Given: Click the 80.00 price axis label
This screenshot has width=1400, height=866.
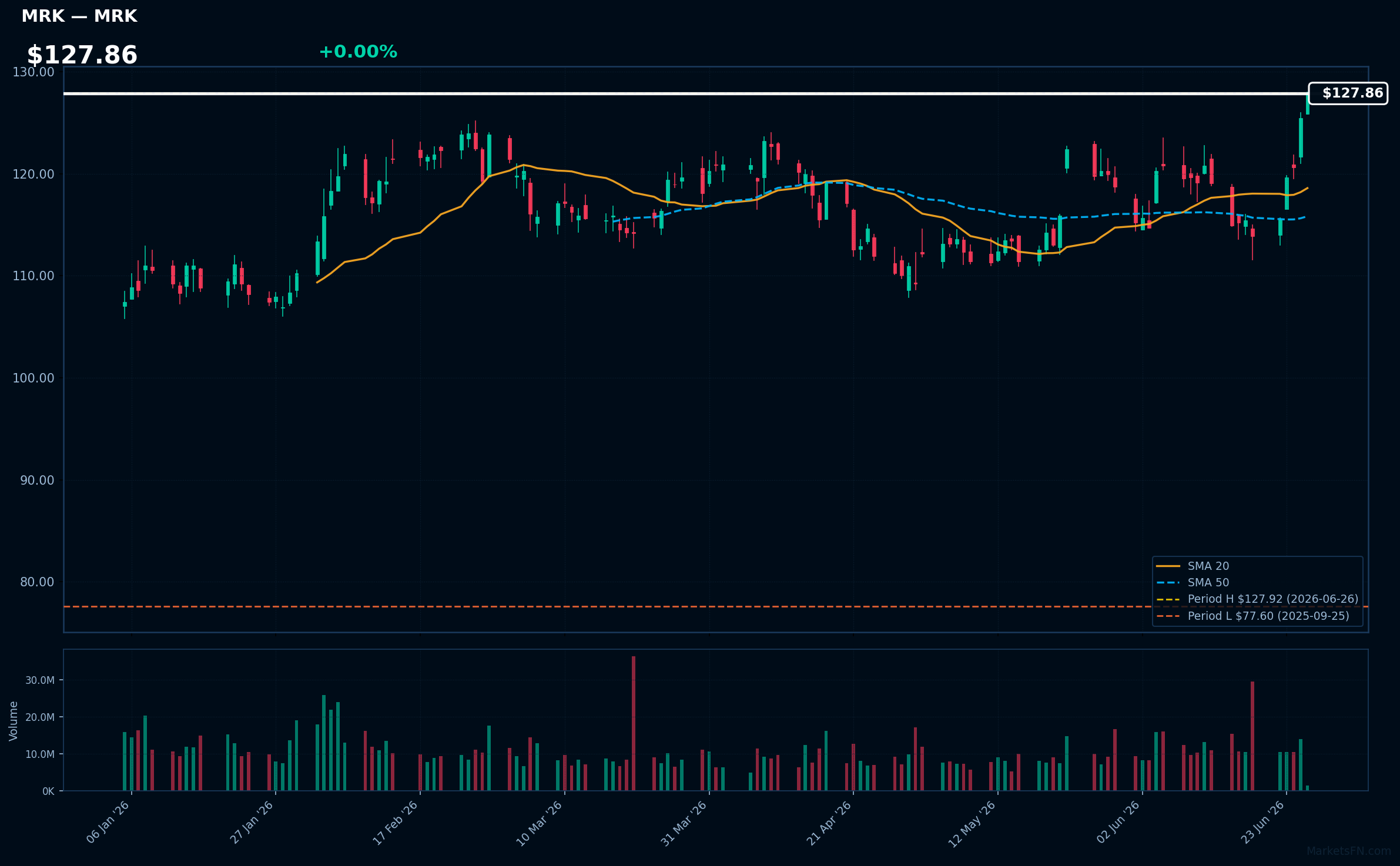Looking at the screenshot, I should pyautogui.click(x=37, y=582).
